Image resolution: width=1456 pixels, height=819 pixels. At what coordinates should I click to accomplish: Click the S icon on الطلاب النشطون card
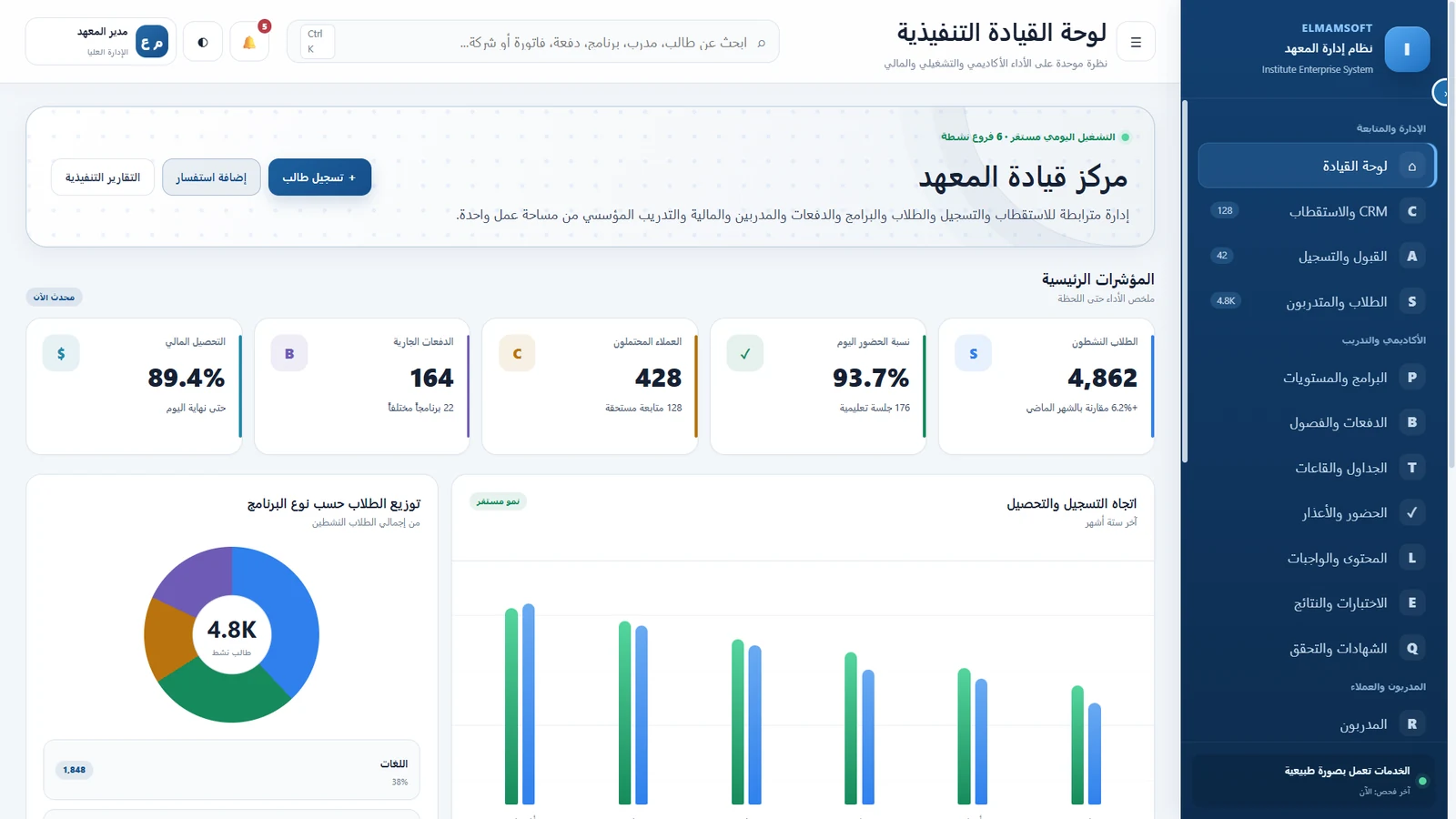pyautogui.click(x=973, y=353)
